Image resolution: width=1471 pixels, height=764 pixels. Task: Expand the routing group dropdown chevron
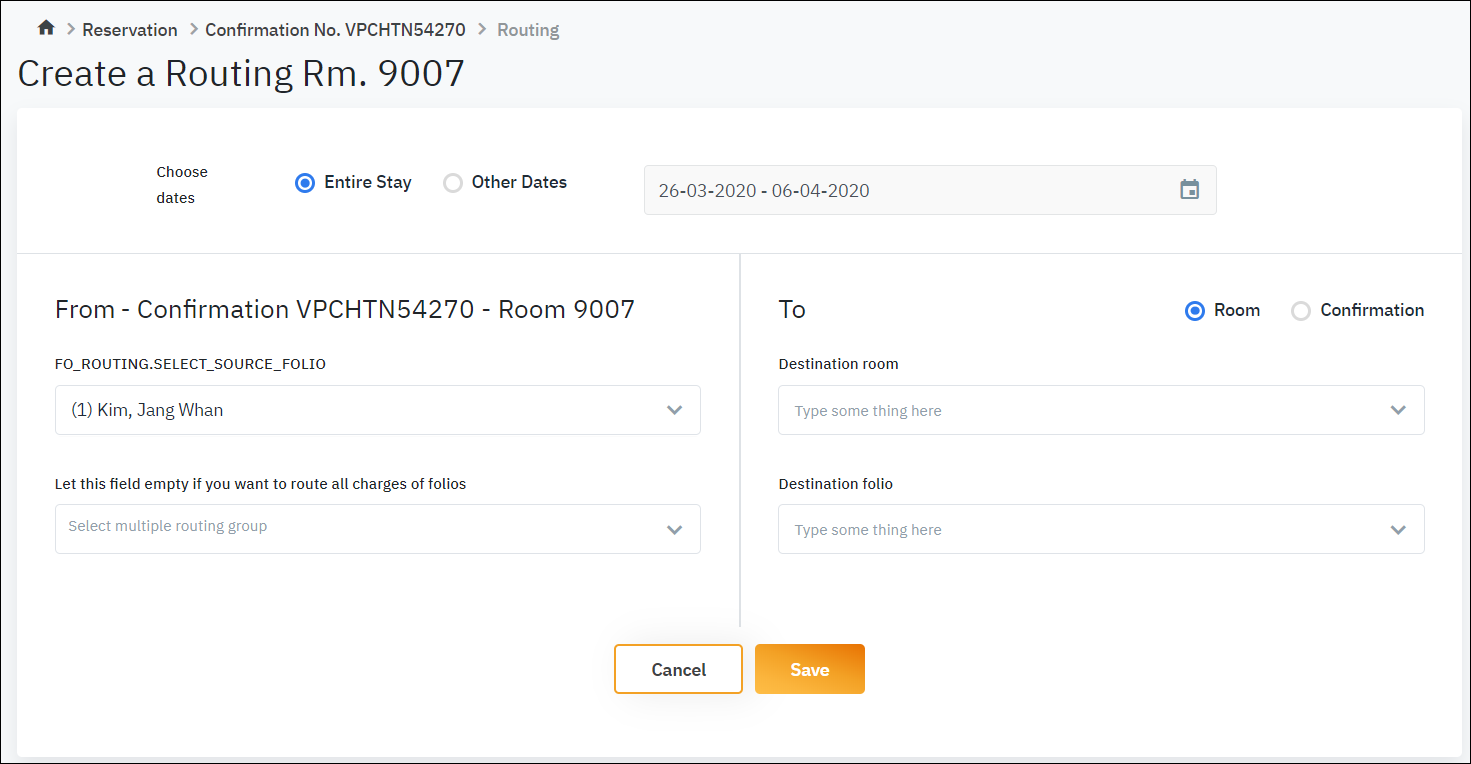pos(675,529)
